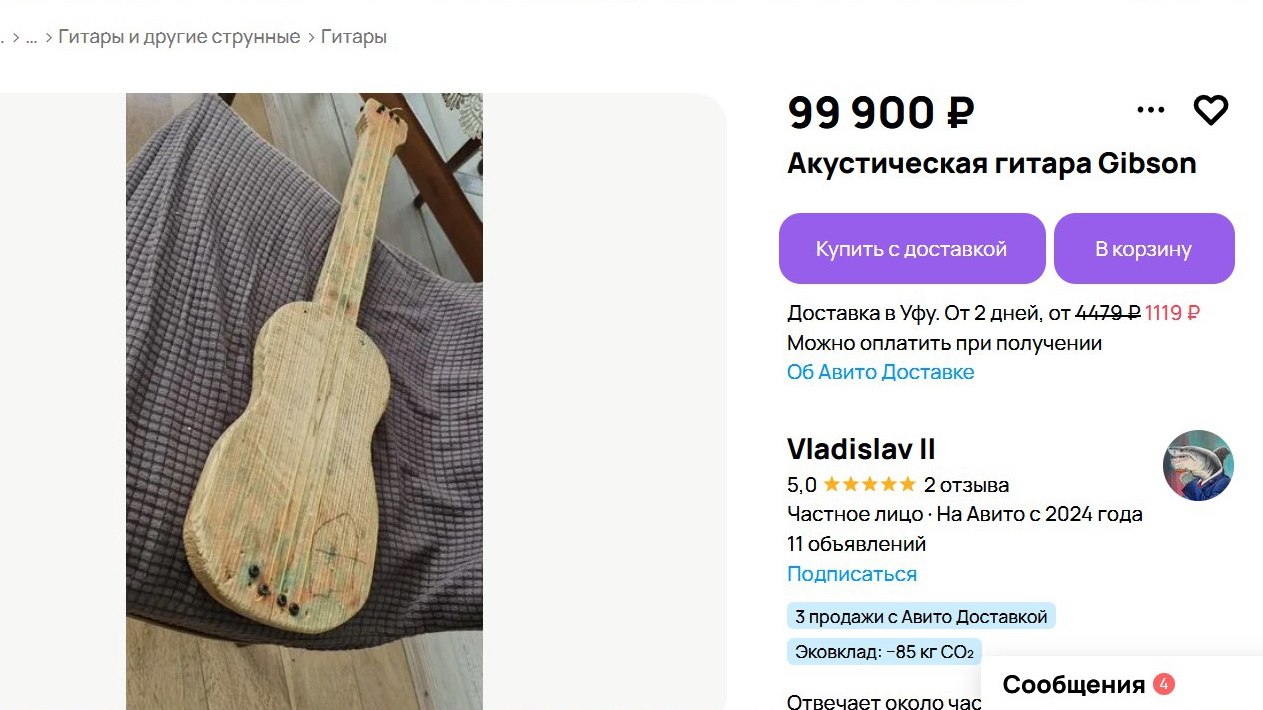1263x710 pixels.
Task: View seller's 2 отзыва reviews
Action: (x=966, y=486)
